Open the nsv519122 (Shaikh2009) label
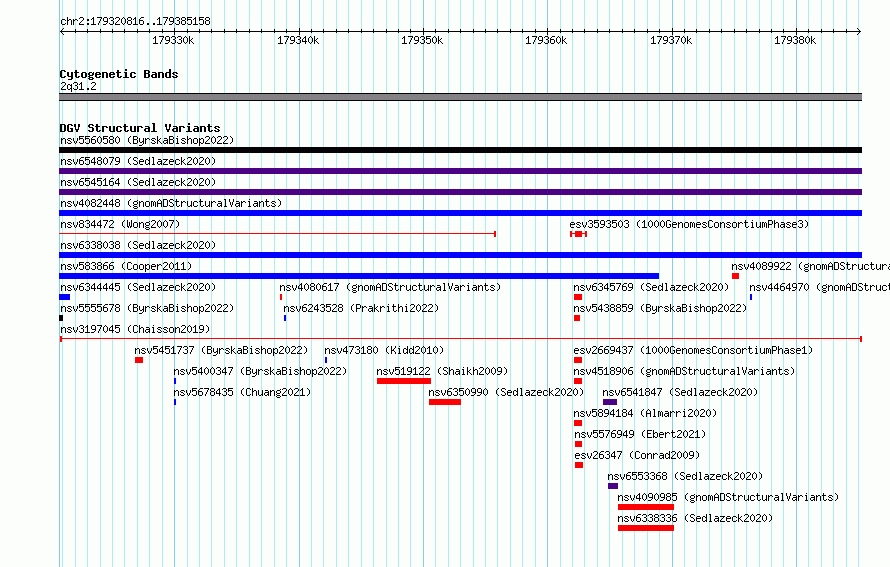This screenshot has width=890, height=567. (x=442, y=371)
